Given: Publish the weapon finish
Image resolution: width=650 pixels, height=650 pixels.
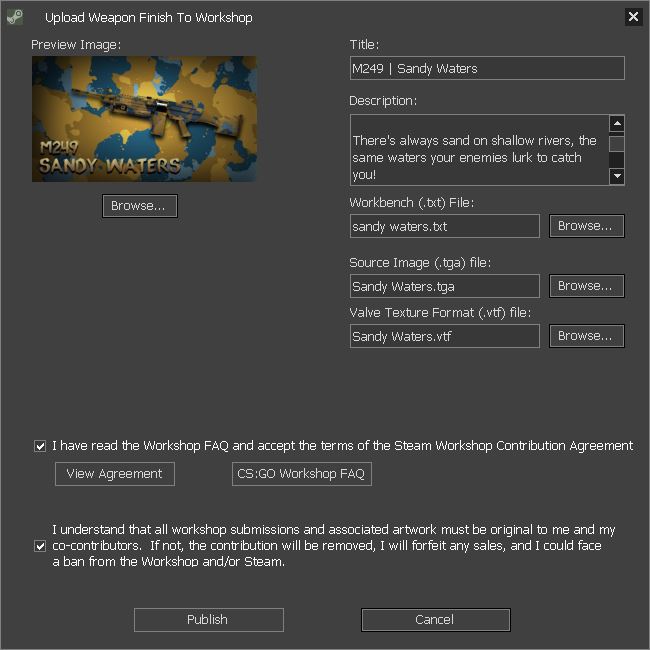Looking at the screenshot, I should 209,620.
